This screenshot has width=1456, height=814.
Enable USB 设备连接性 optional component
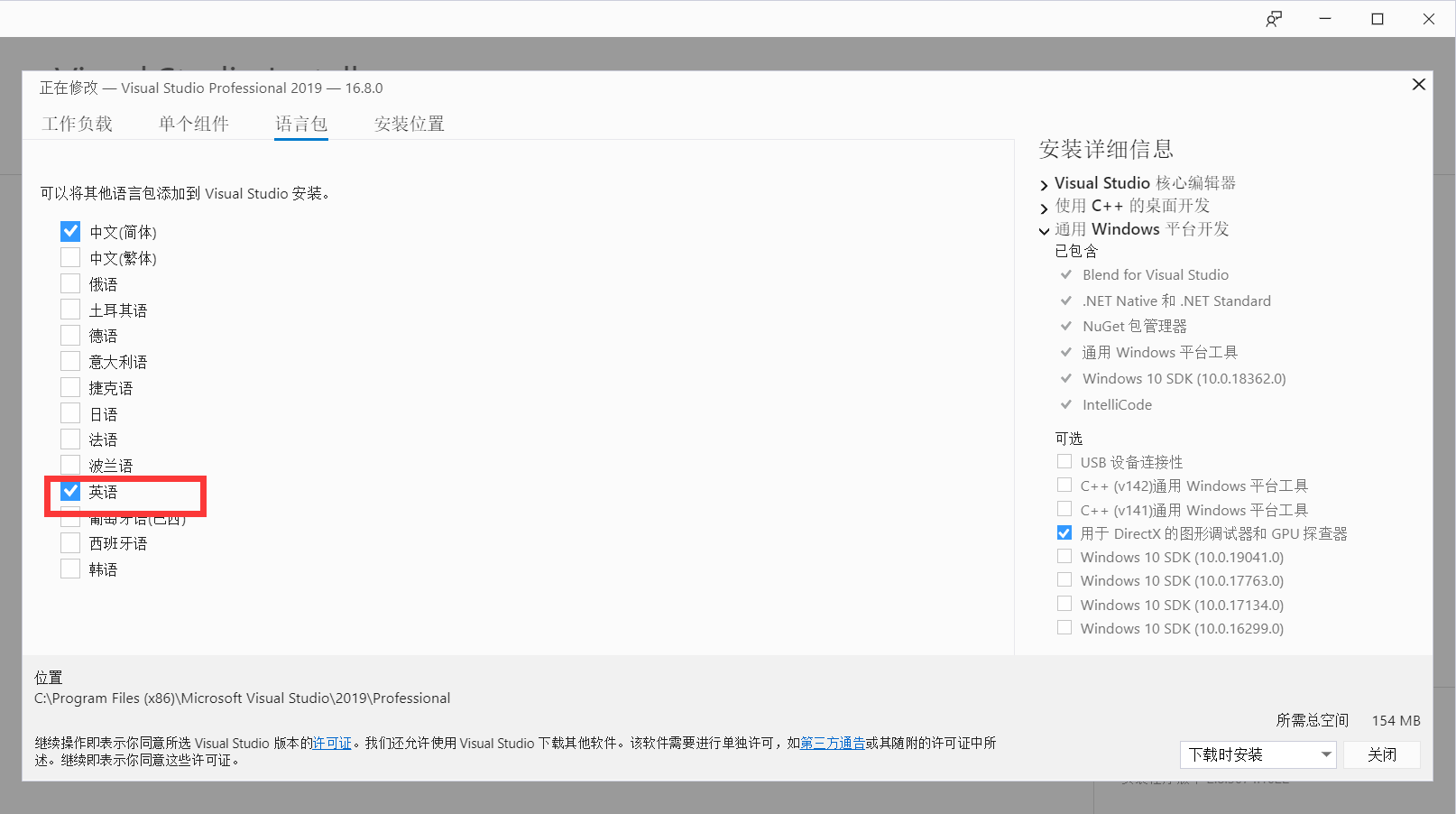1064,461
